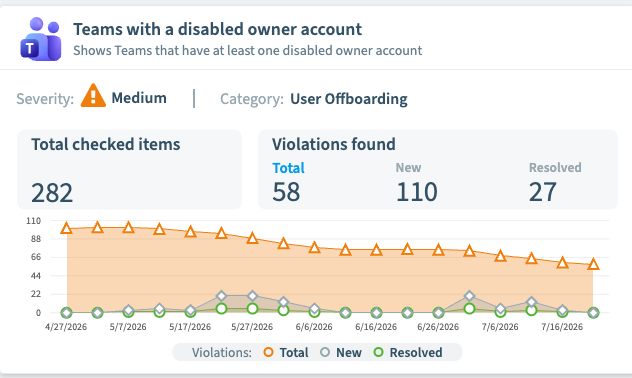The width and height of the screenshot is (632, 378).
Task: Select the Resolved violations tab
Action: click(x=555, y=168)
